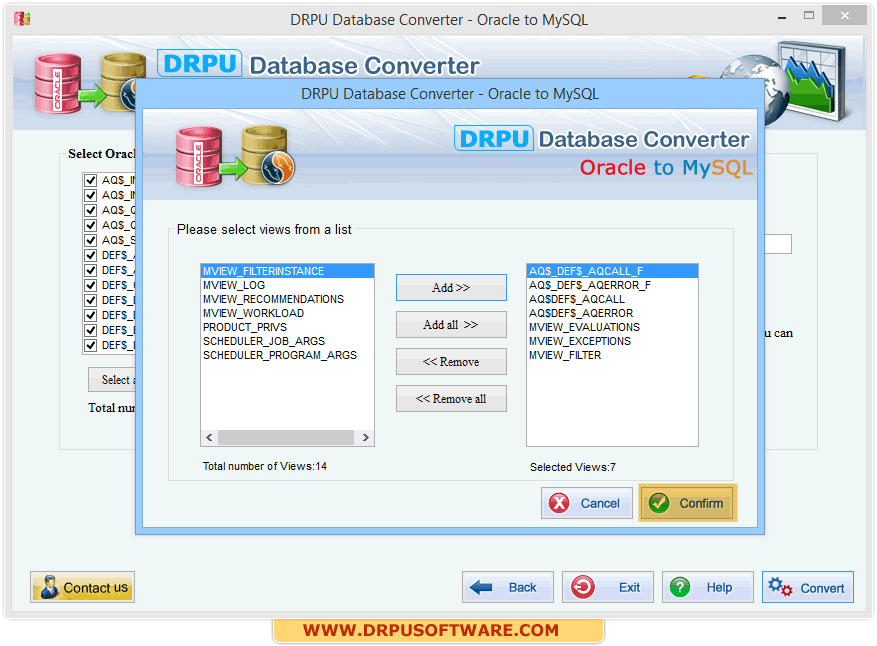The height and width of the screenshot is (646, 877).
Task: Close the main converter window
Action: [x=845, y=16]
